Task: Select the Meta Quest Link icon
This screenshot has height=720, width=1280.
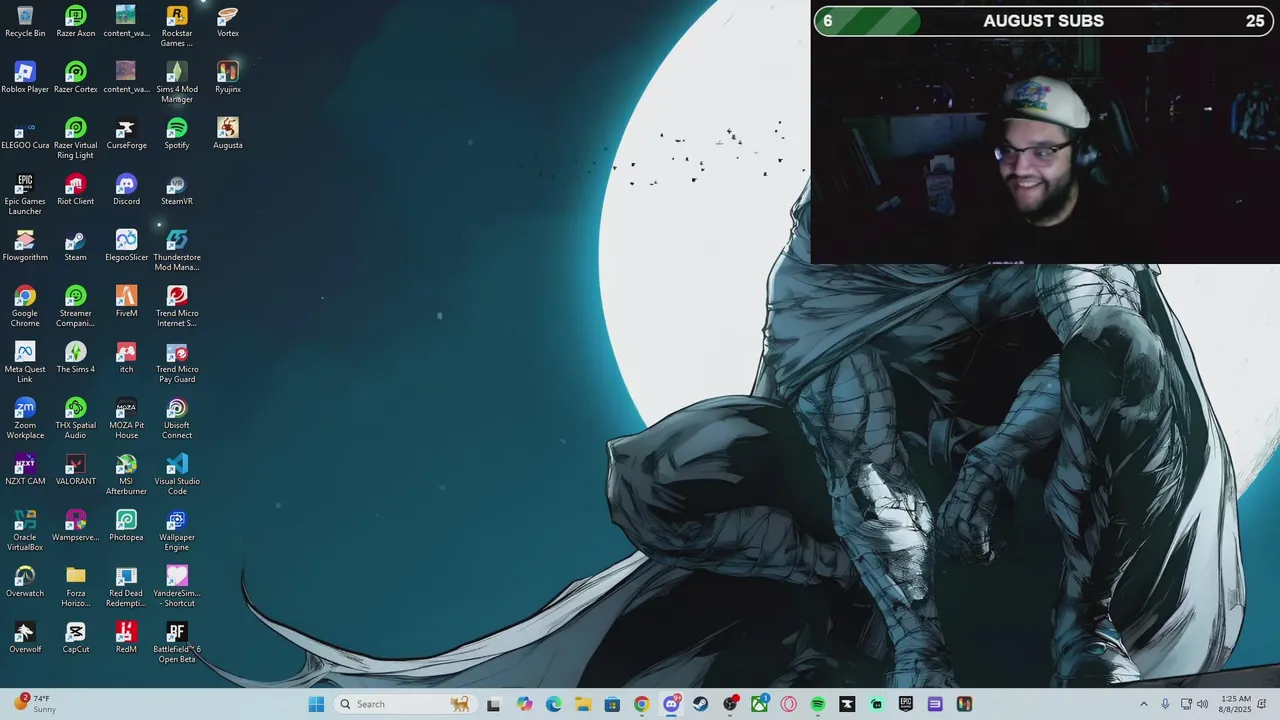Action: click(x=25, y=362)
